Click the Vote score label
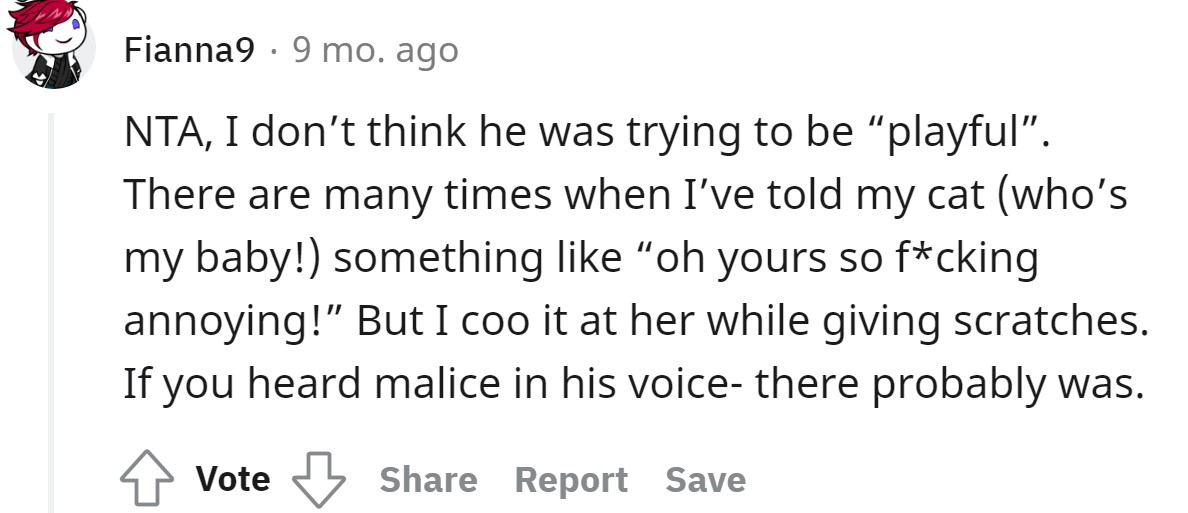The image size is (1188, 513). point(233,479)
